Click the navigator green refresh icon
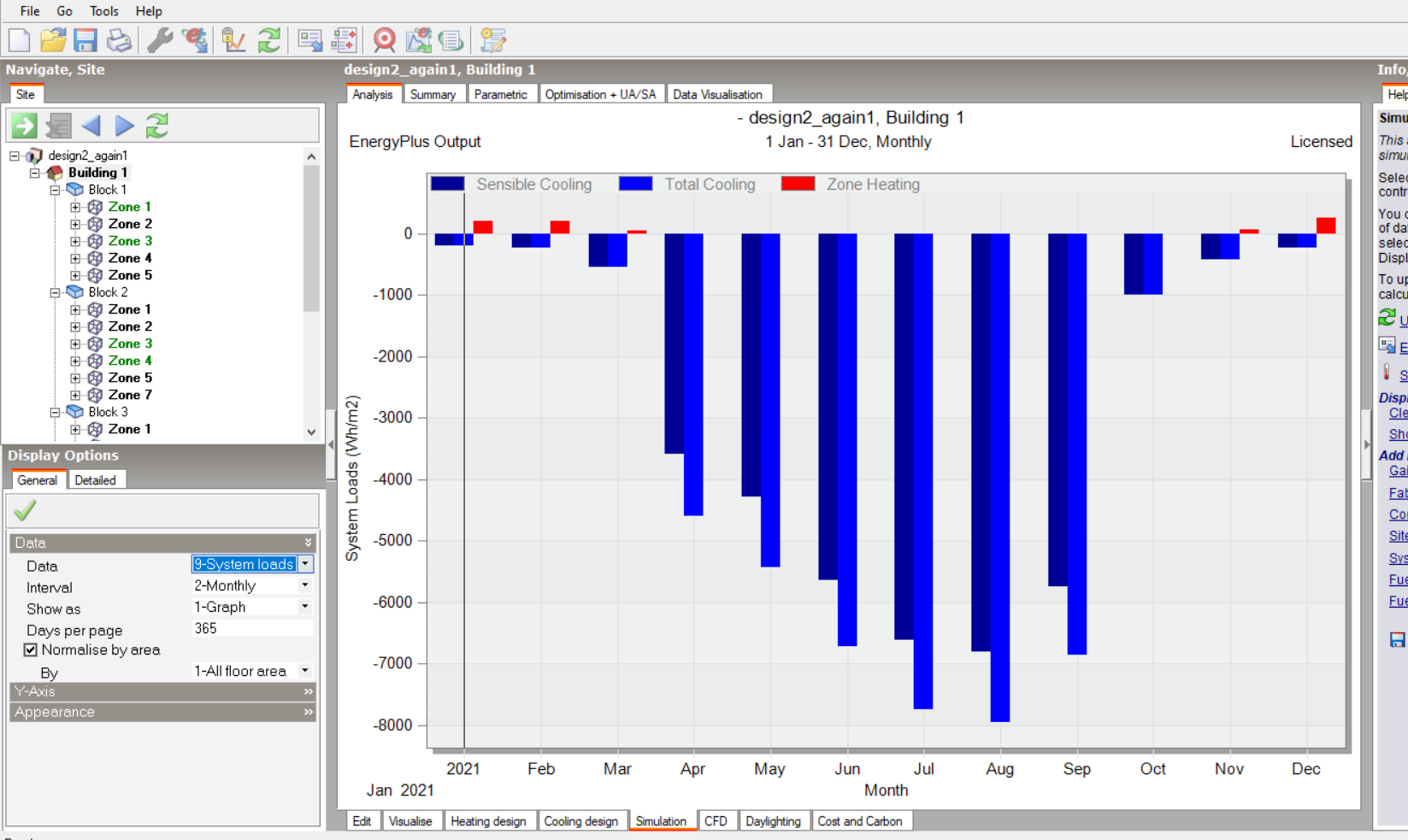Viewport: 1408px width, 840px height. [x=157, y=126]
